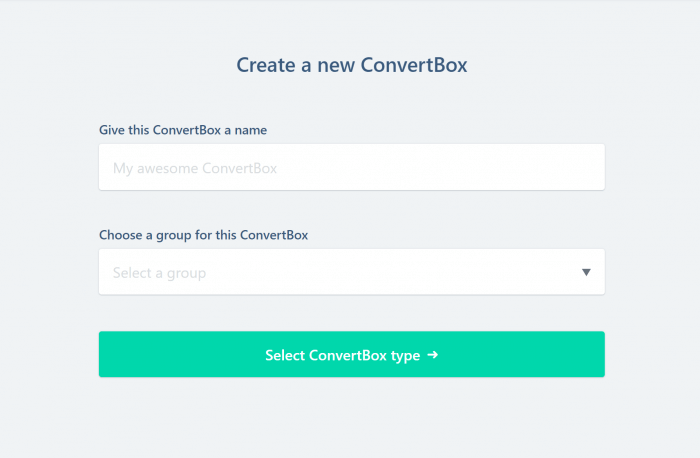Click the Give this ConvertBox a name label
This screenshot has width=700, height=458.
click(183, 130)
